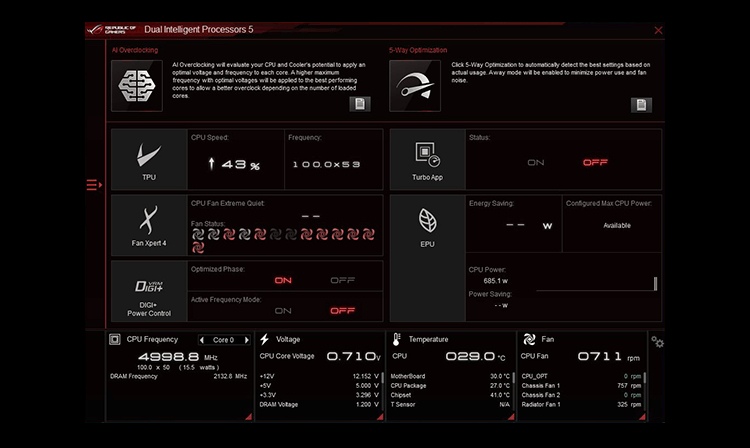
Task: Click the CPU Frequency chip icon
Action: tap(115, 339)
